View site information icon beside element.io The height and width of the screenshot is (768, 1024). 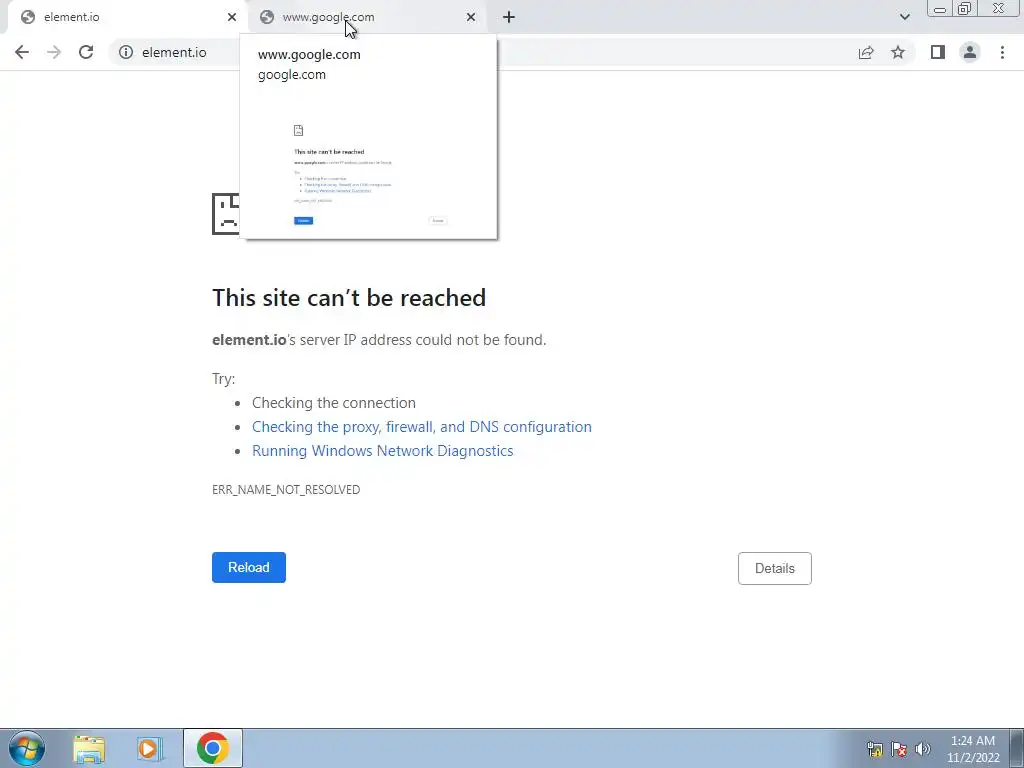(x=126, y=52)
